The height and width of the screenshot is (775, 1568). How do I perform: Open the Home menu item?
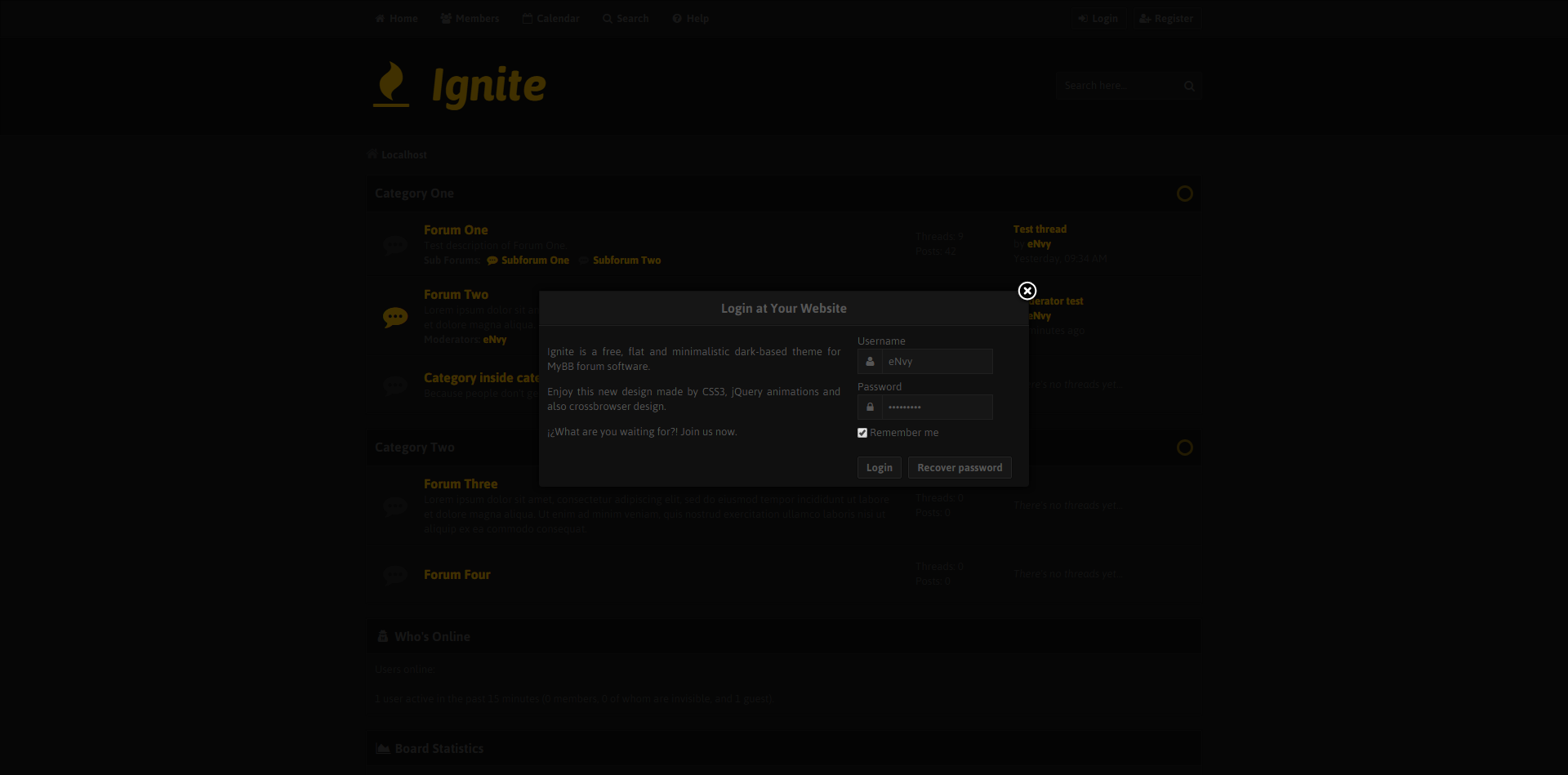[x=397, y=18]
